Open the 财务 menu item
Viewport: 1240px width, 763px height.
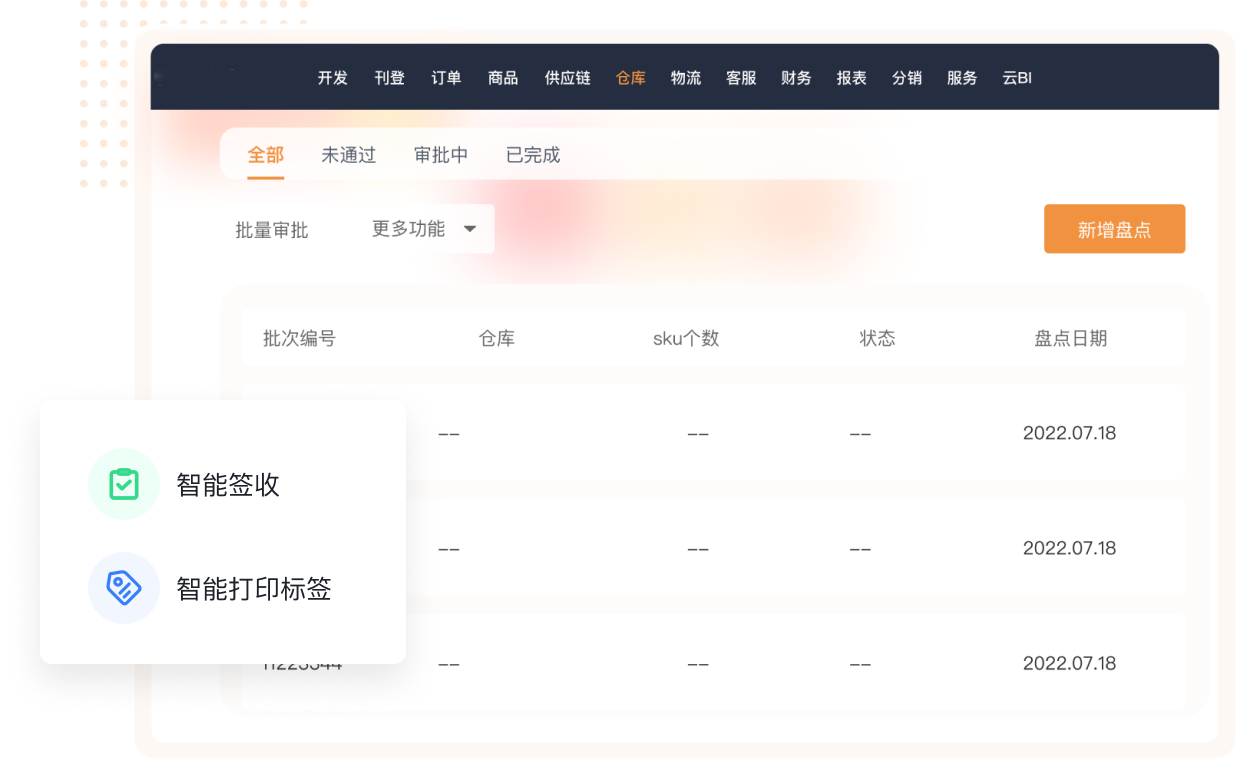pyautogui.click(x=796, y=78)
